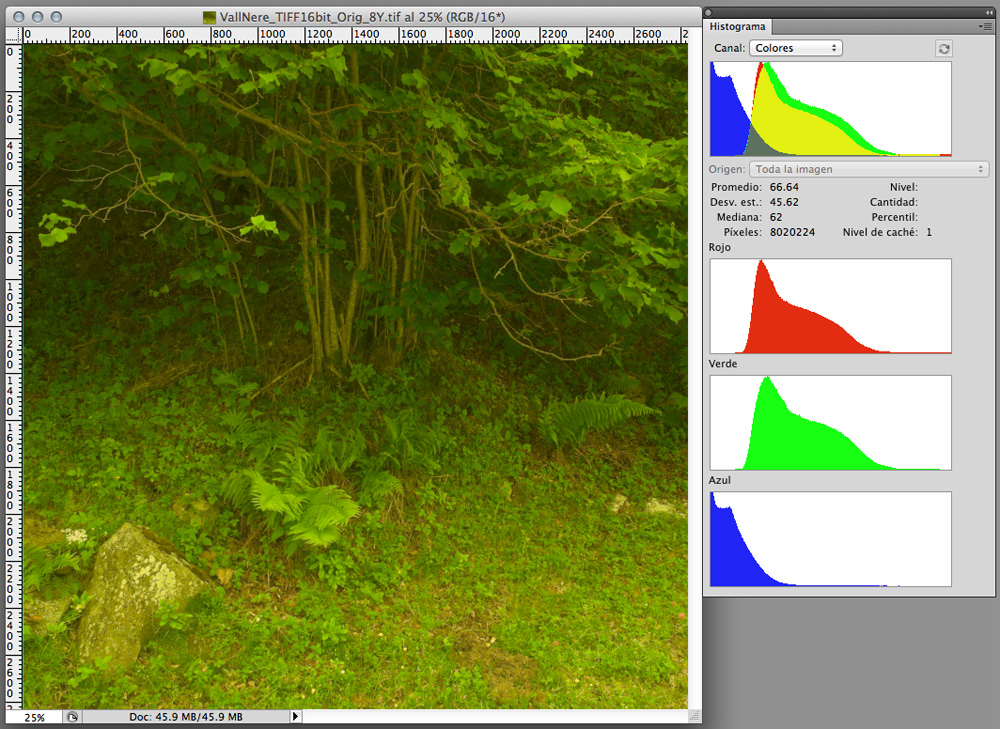Image resolution: width=1000 pixels, height=729 pixels.
Task: Click the zoom percentage field showing 25%
Action: (35, 717)
